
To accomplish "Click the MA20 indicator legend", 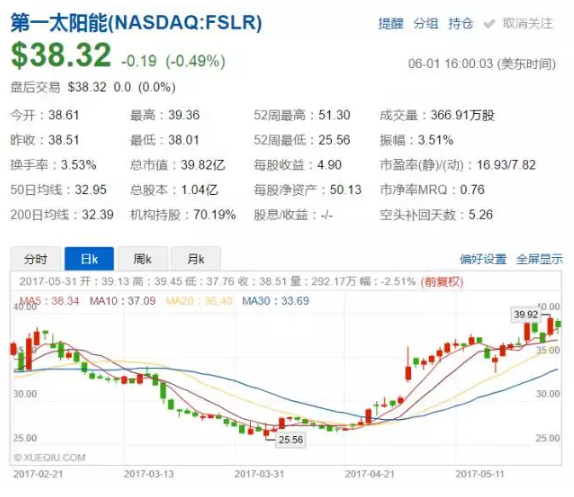I will 199,301.
